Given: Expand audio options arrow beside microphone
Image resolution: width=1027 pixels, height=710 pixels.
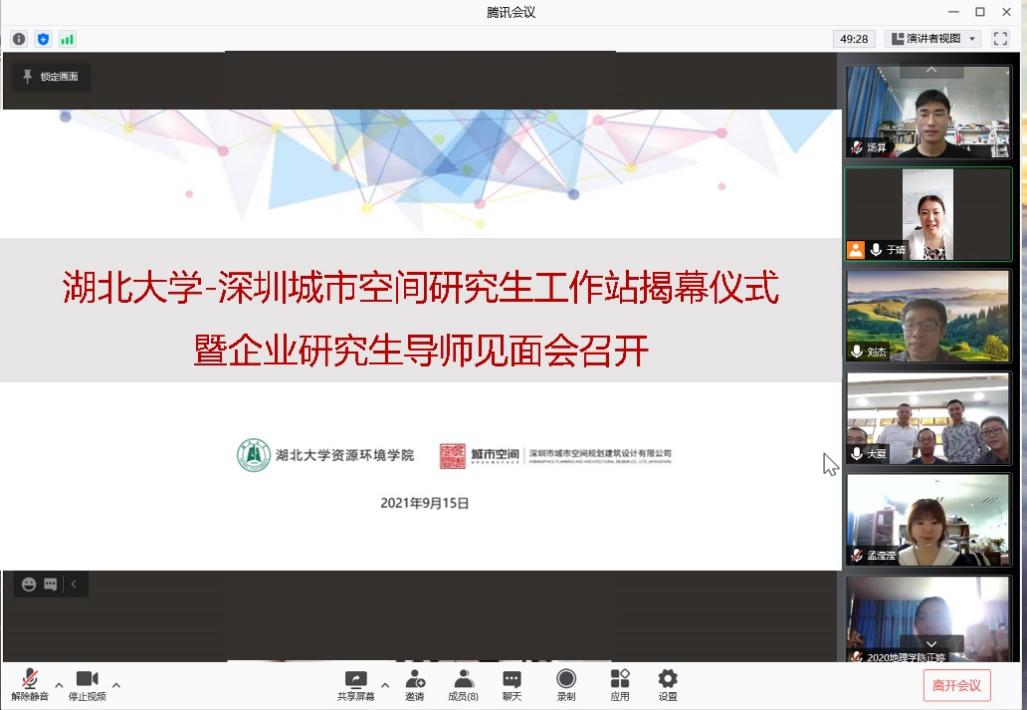Looking at the screenshot, I should click(x=59, y=685).
